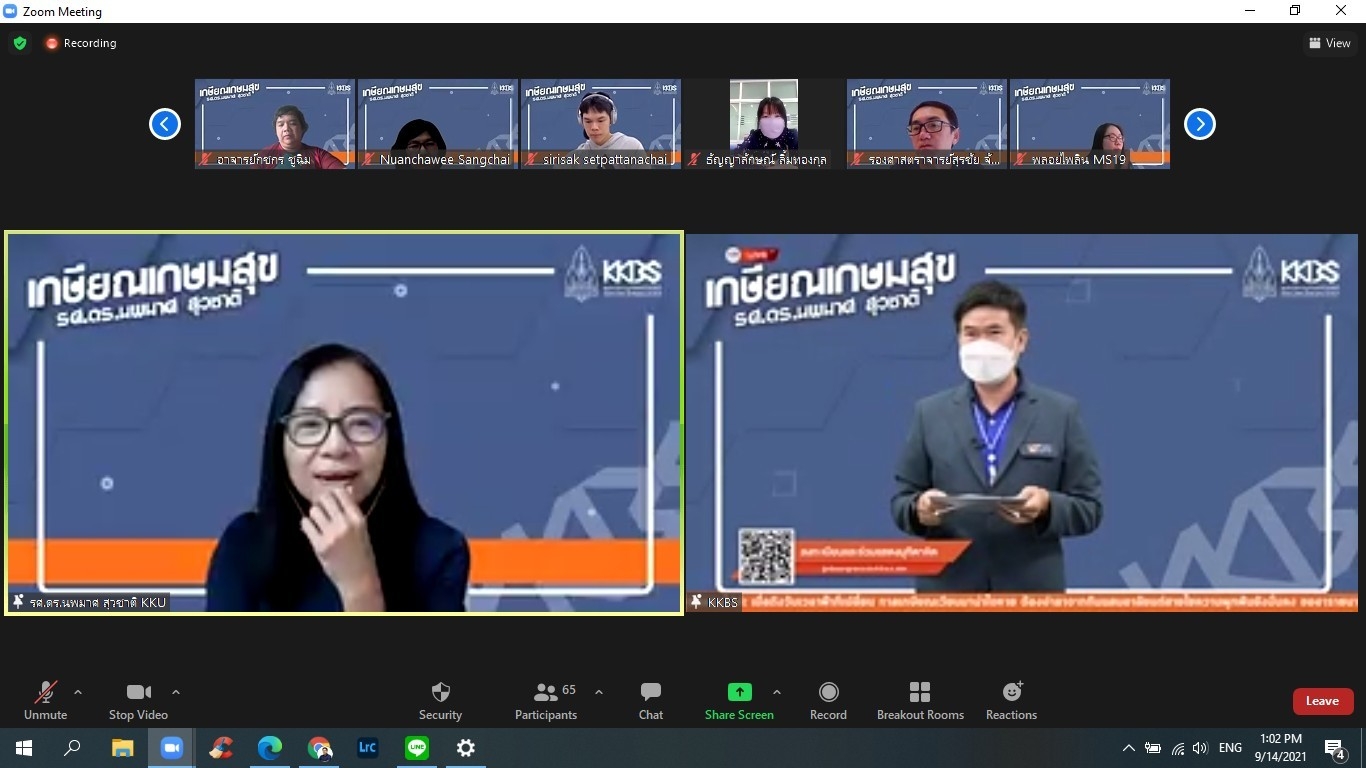The image size is (1366, 768).
Task: Stop Video using the camera button
Action: click(x=138, y=700)
